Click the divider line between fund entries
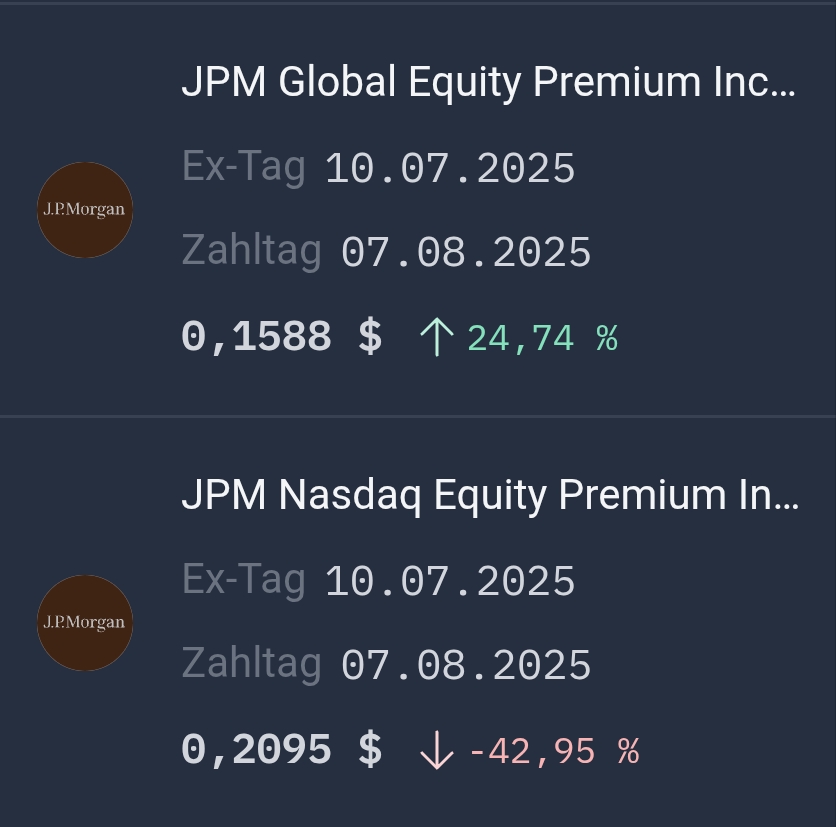The image size is (836, 827). point(418,415)
